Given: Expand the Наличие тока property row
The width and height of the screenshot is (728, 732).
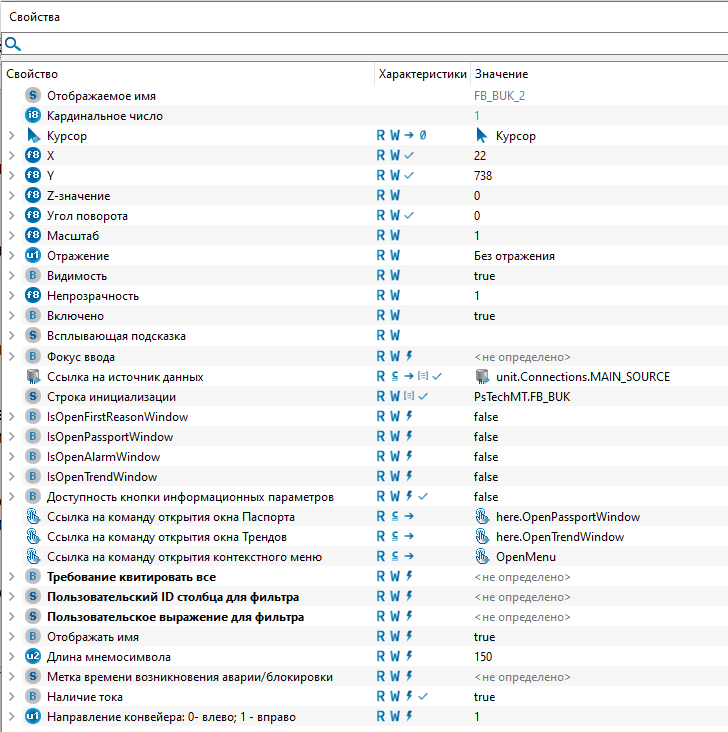Looking at the screenshot, I should [11, 697].
